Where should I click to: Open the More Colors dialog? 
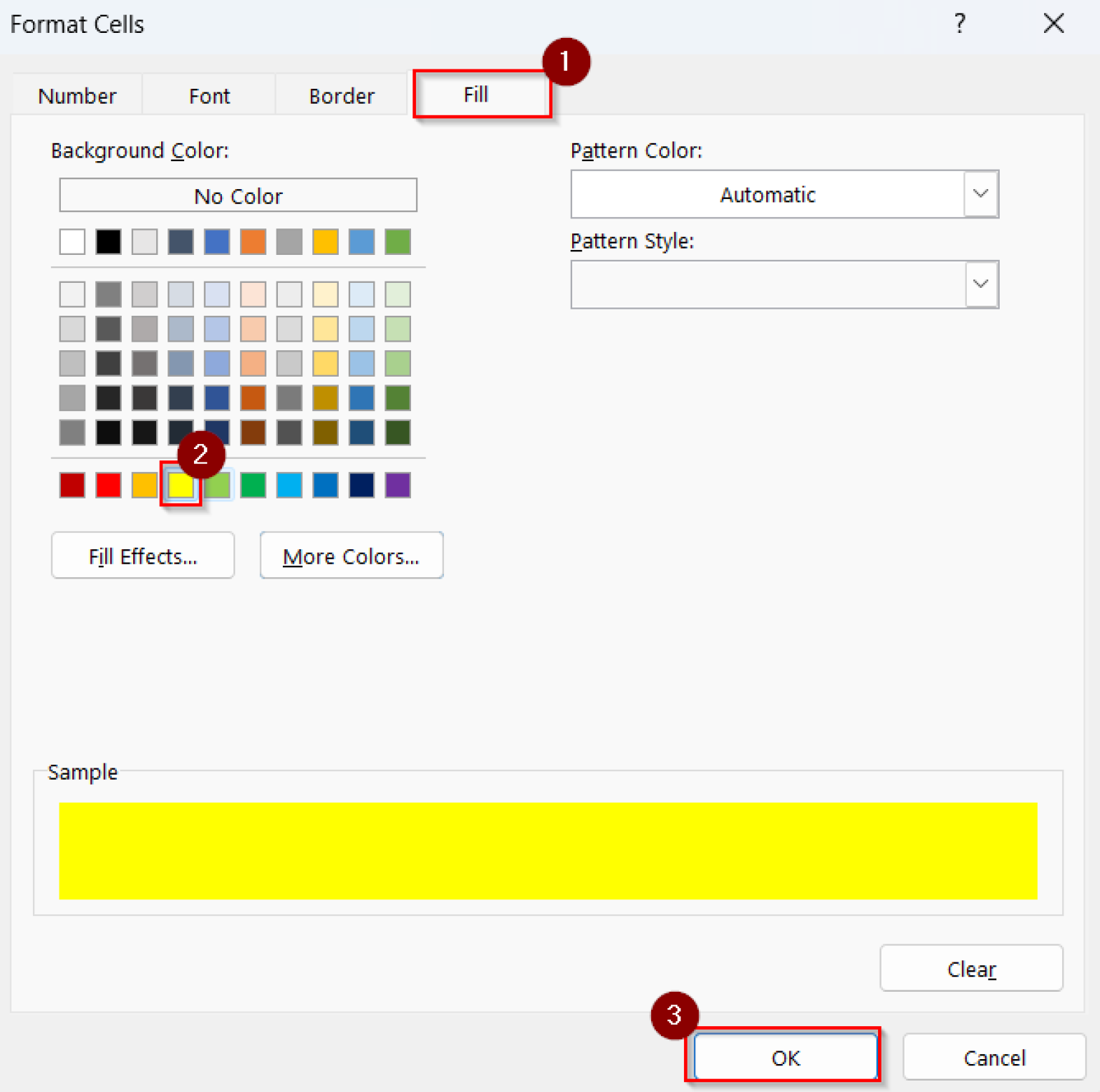tap(351, 556)
